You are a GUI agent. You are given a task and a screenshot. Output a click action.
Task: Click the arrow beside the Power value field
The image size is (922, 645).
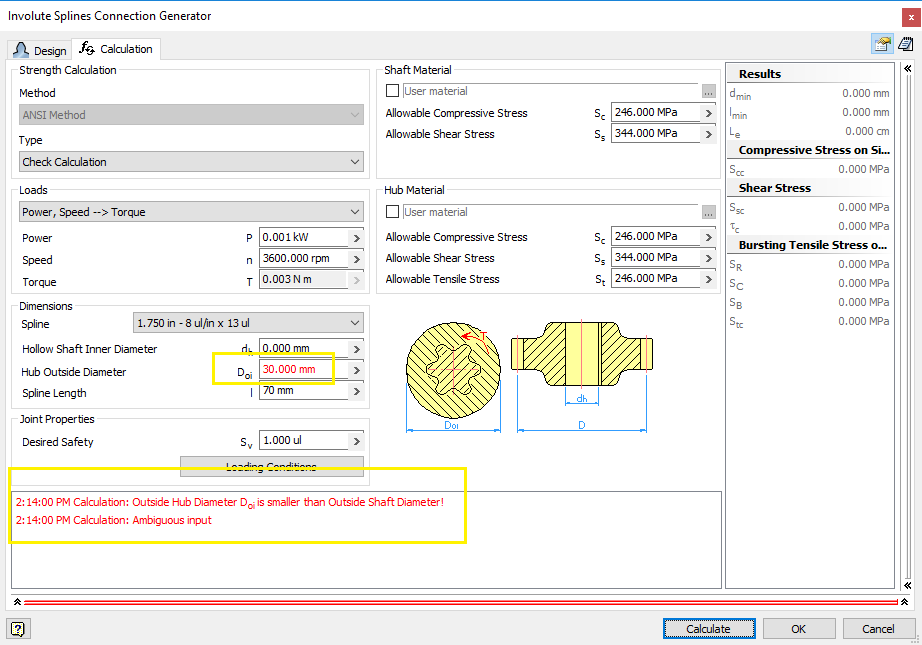tap(354, 237)
